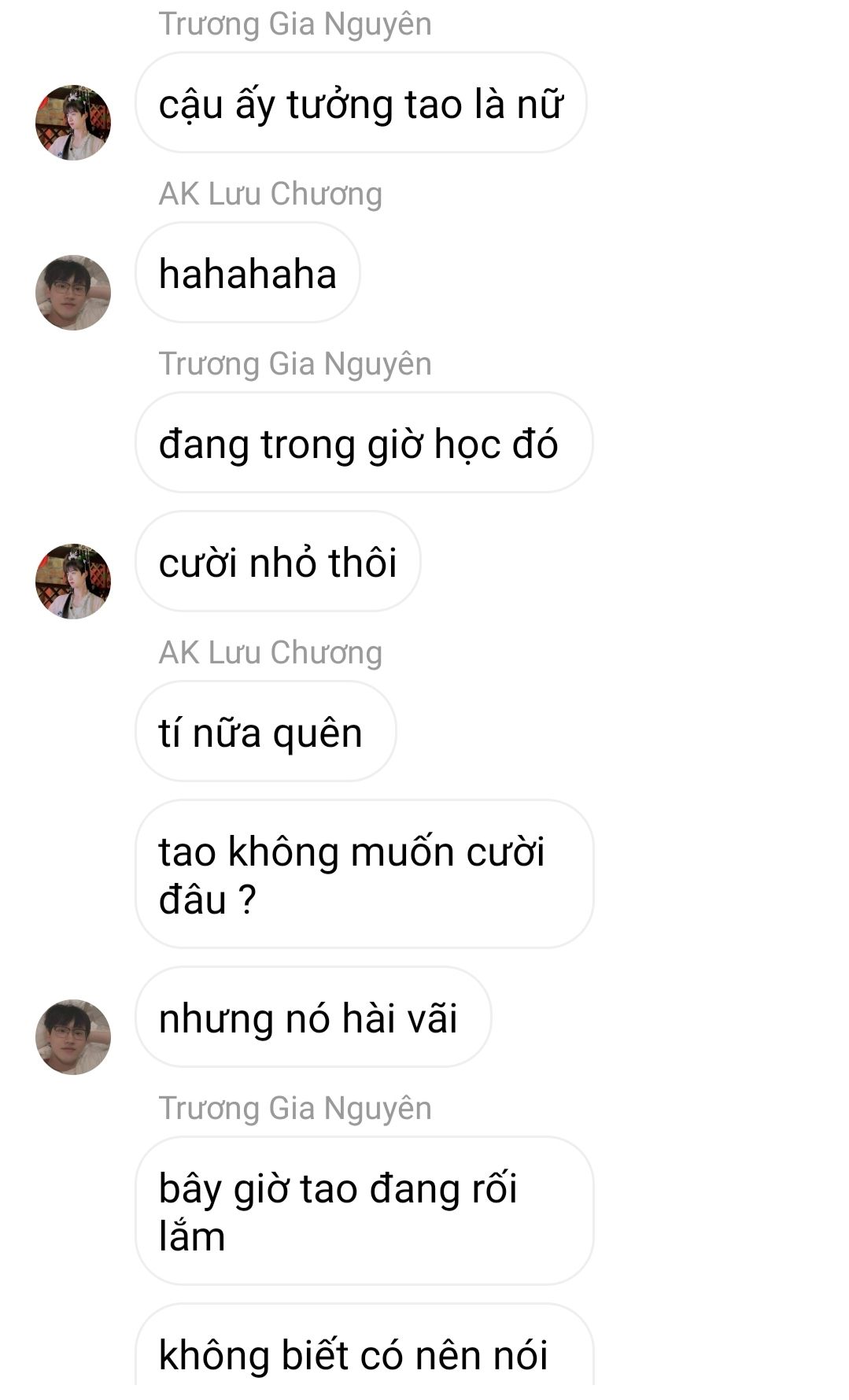Tap the "tao không muốn cười đâu ?" bubble

(364, 874)
